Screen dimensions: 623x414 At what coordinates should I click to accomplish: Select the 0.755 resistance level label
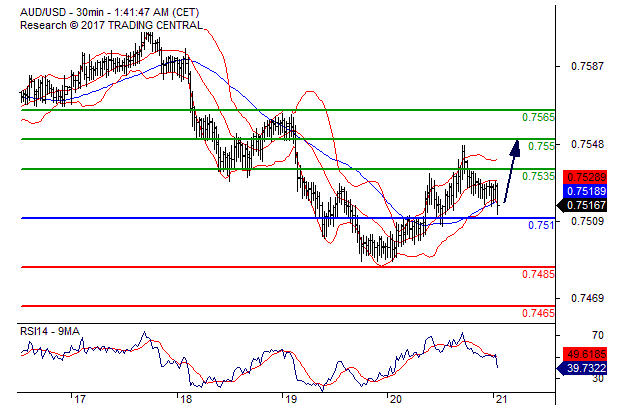coord(541,146)
